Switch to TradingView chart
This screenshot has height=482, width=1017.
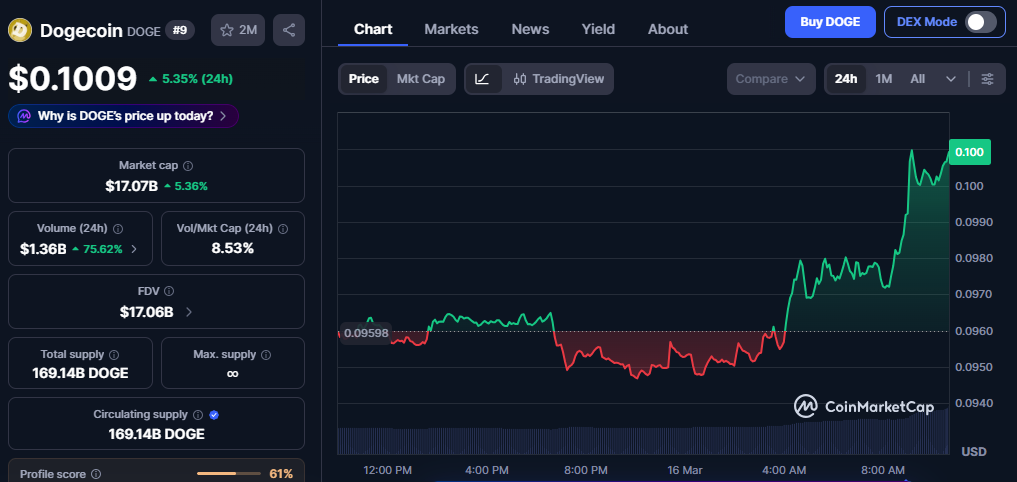558,79
